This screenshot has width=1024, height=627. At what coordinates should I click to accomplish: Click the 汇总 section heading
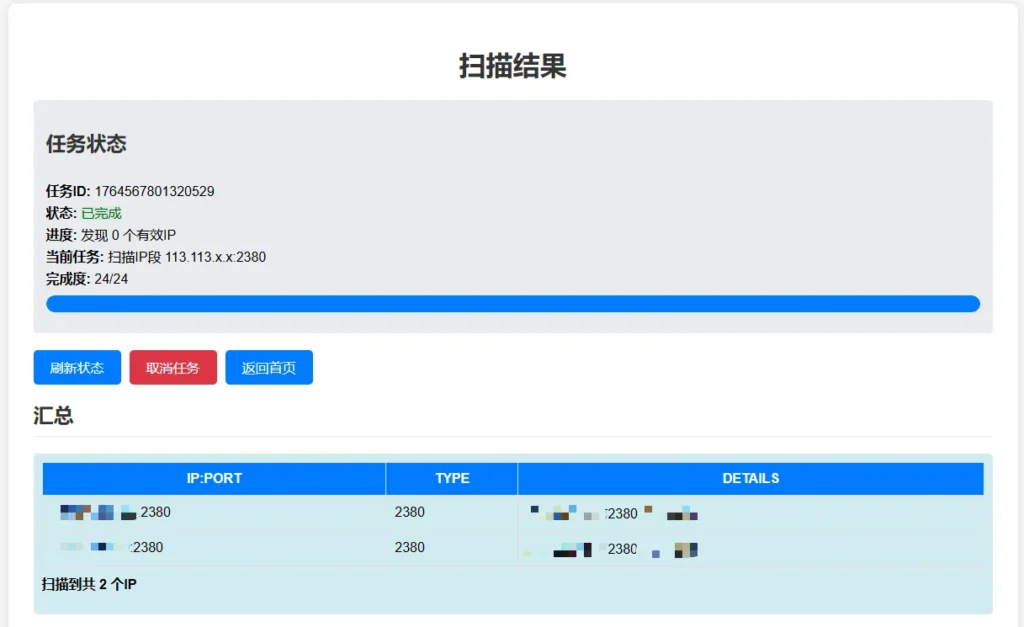pyautogui.click(x=53, y=415)
